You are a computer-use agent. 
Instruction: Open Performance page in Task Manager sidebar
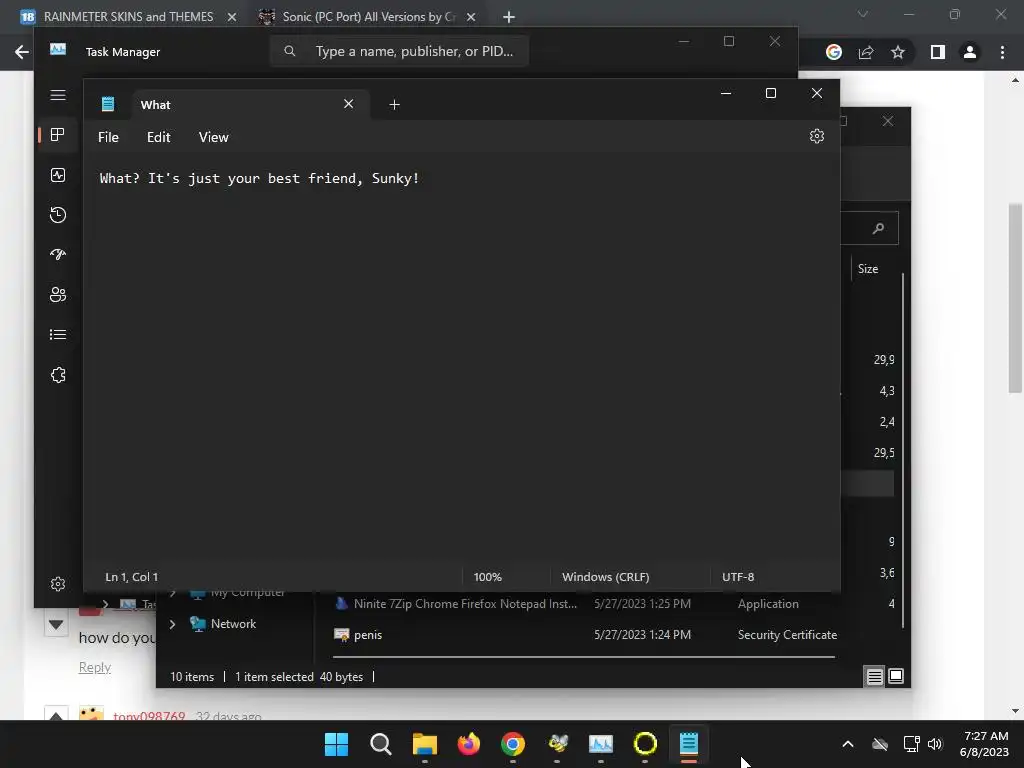point(58,175)
